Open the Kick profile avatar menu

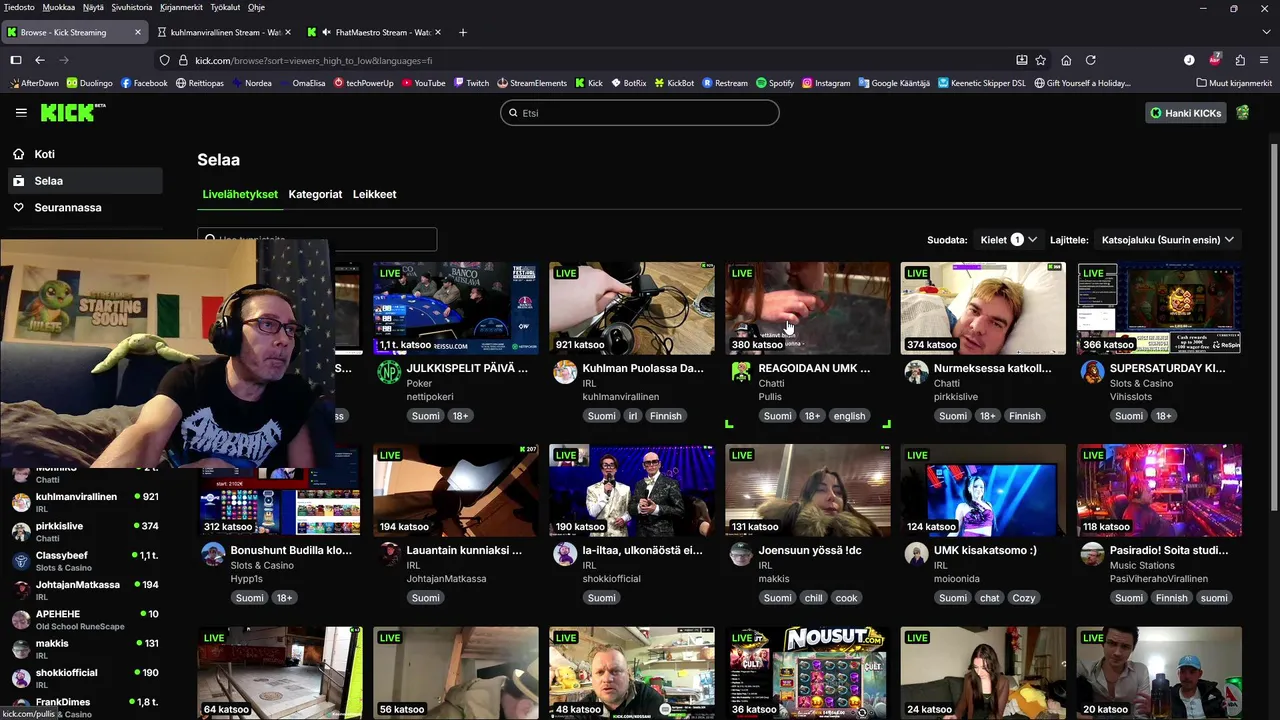coord(1243,113)
